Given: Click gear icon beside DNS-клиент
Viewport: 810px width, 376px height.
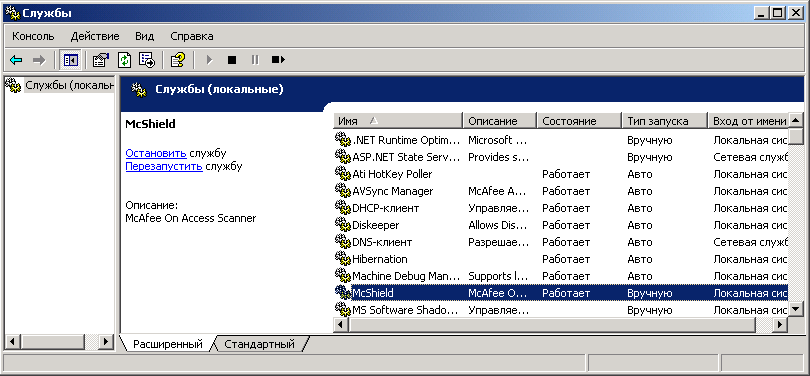Looking at the screenshot, I should [x=343, y=242].
